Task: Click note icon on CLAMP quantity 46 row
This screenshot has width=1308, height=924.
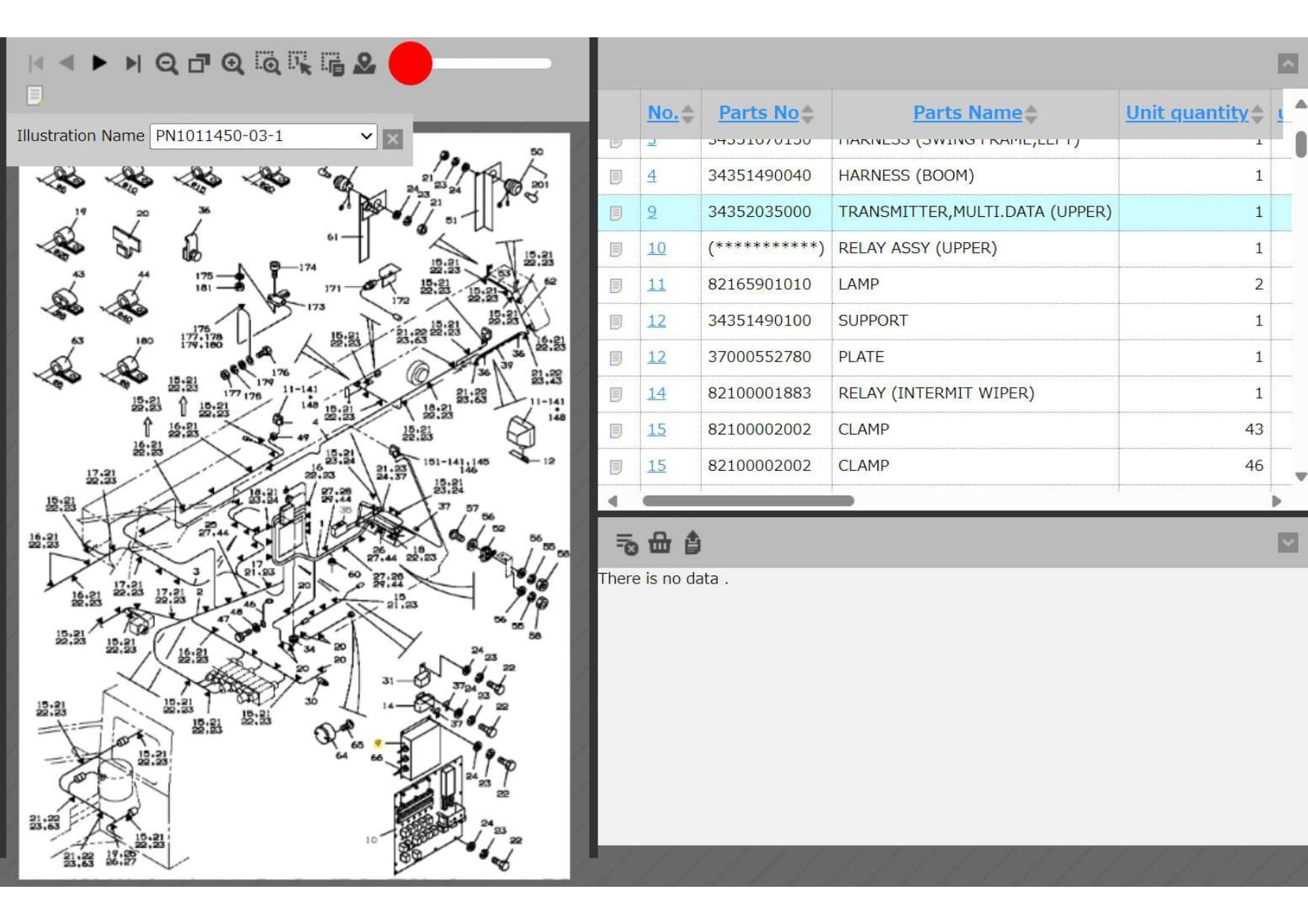Action: click(616, 467)
